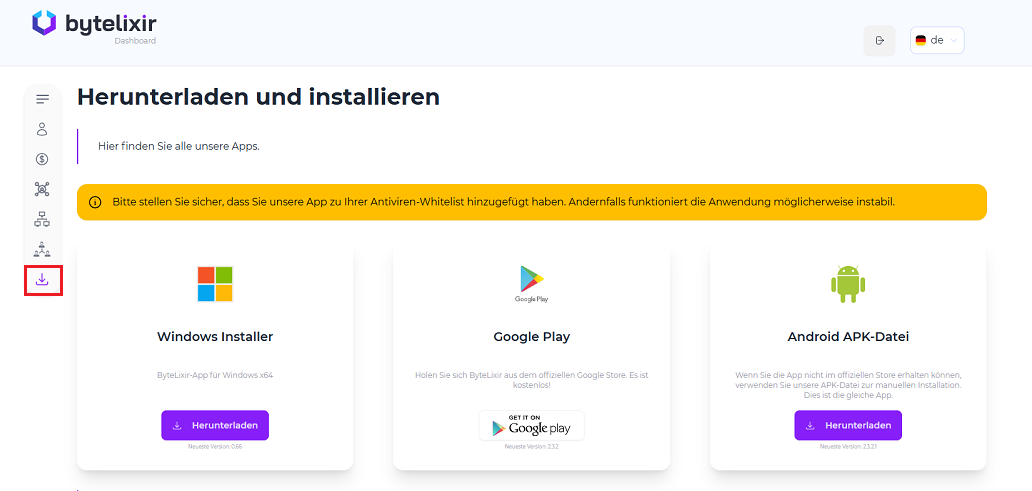
Task: Open the hamburger menu in sidebar
Action: point(43,99)
